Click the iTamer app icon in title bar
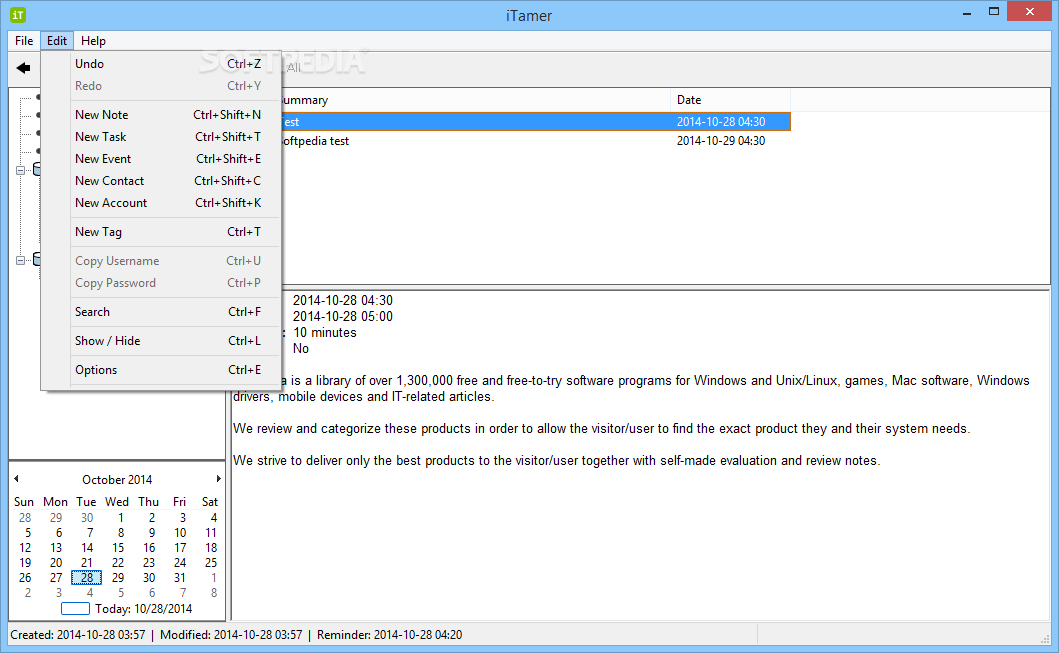This screenshot has width=1059, height=653. pos(18,14)
